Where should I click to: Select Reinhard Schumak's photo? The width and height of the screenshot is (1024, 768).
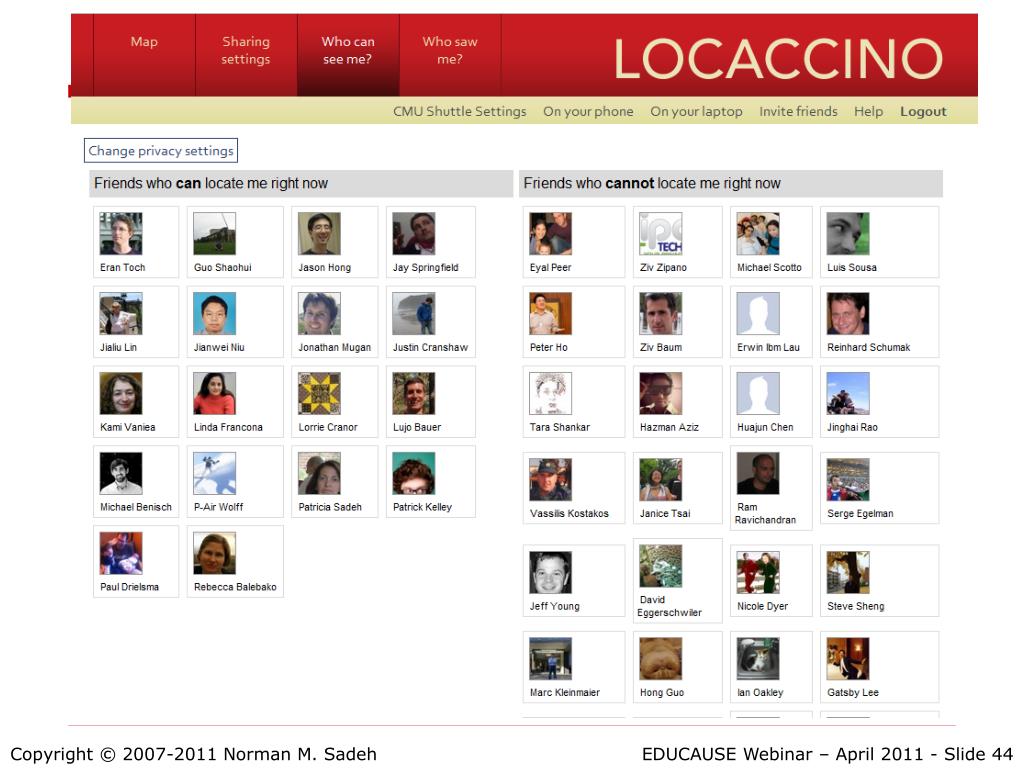tap(848, 313)
